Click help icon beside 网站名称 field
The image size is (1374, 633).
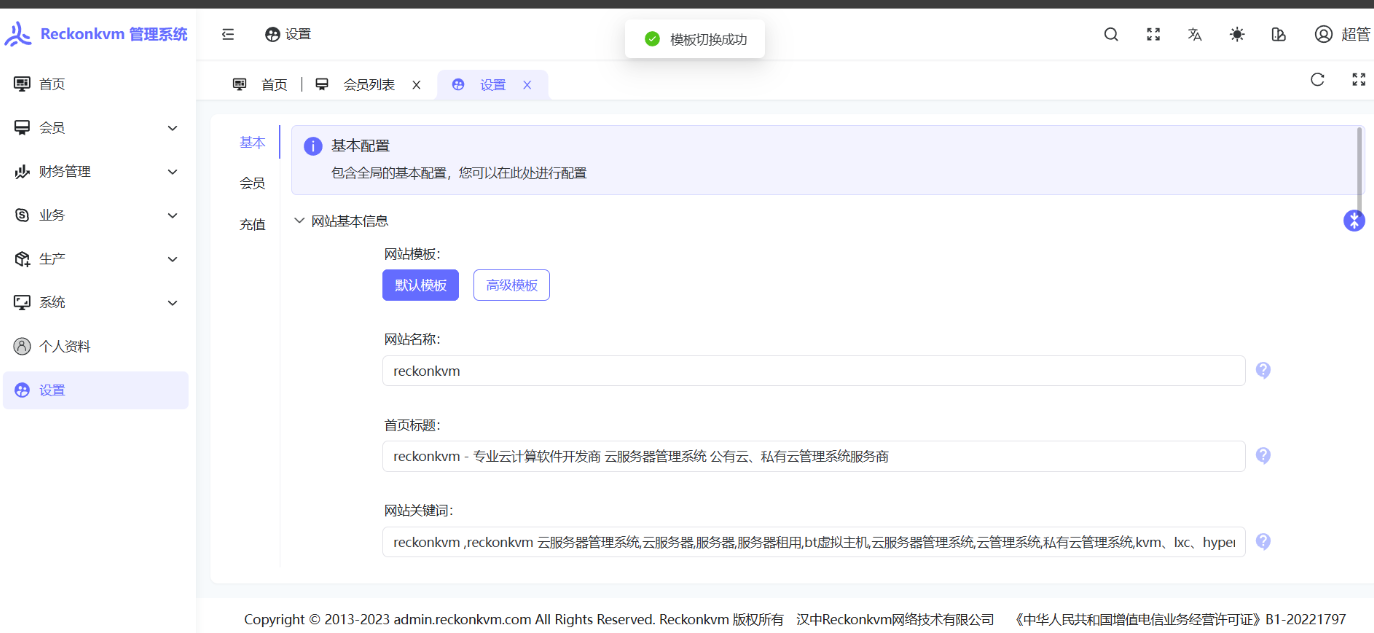click(x=1263, y=370)
